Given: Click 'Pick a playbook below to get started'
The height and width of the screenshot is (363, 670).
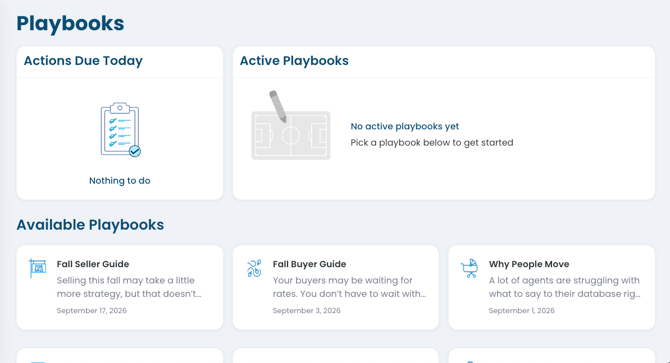Looking at the screenshot, I should tap(432, 143).
